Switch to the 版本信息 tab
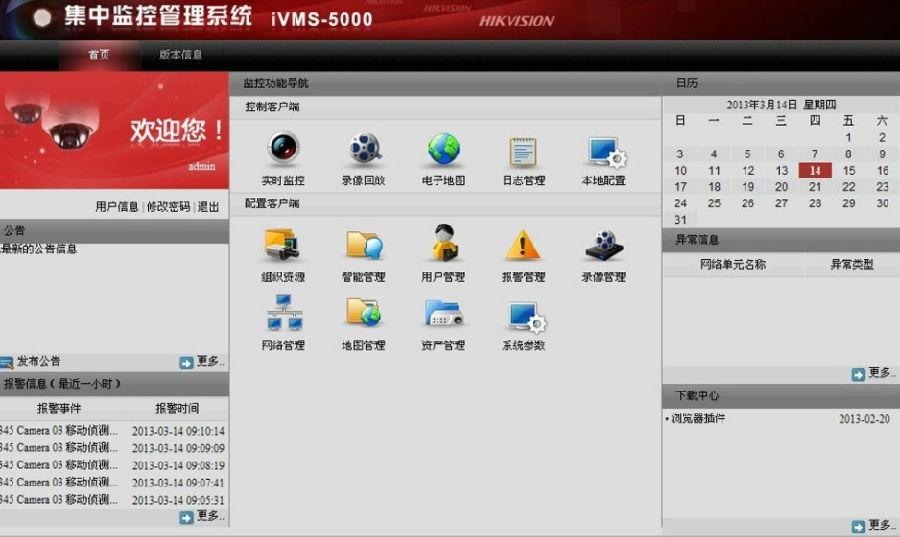Image resolution: width=900 pixels, height=537 pixels. coord(180,55)
